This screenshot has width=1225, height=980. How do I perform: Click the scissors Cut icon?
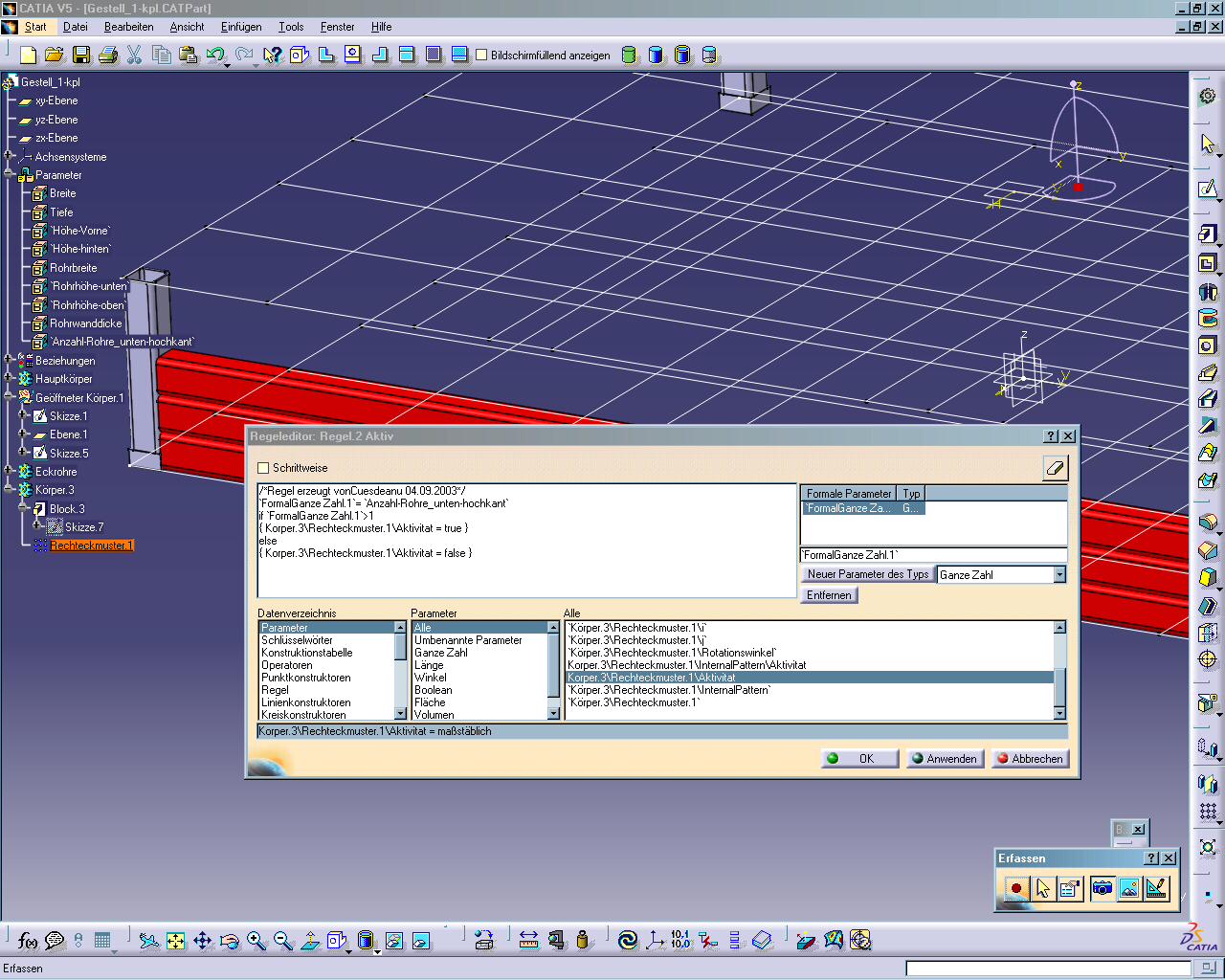coord(135,56)
